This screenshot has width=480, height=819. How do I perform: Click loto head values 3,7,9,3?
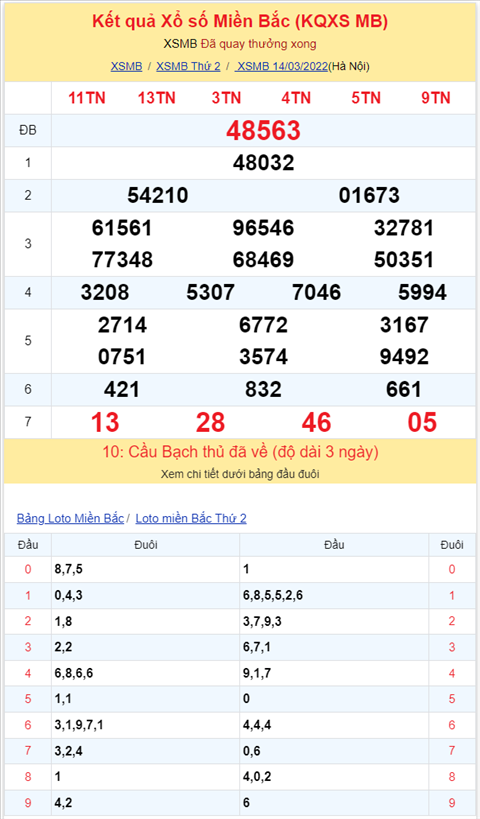coord(262,622)
